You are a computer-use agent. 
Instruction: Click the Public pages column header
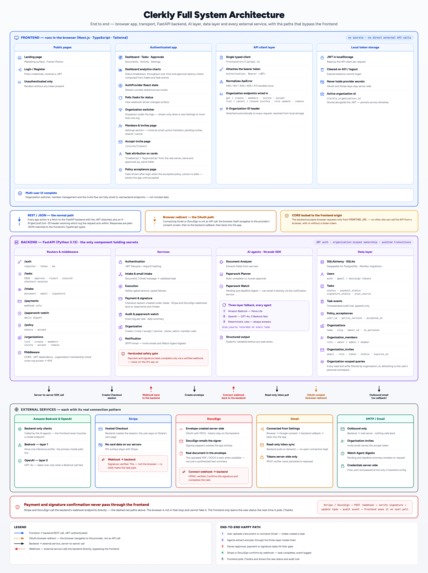tap(63, 48)
